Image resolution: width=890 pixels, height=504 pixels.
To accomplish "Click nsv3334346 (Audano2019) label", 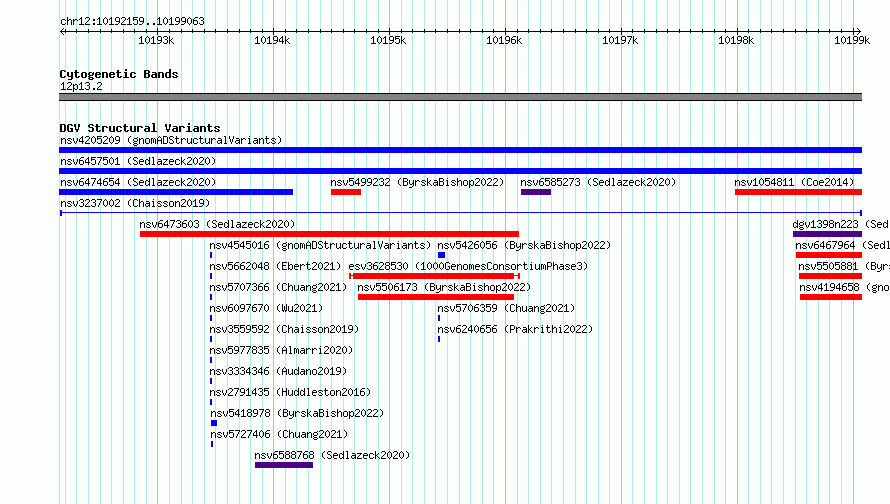I will pyautogui.click(x=278, y=371).
